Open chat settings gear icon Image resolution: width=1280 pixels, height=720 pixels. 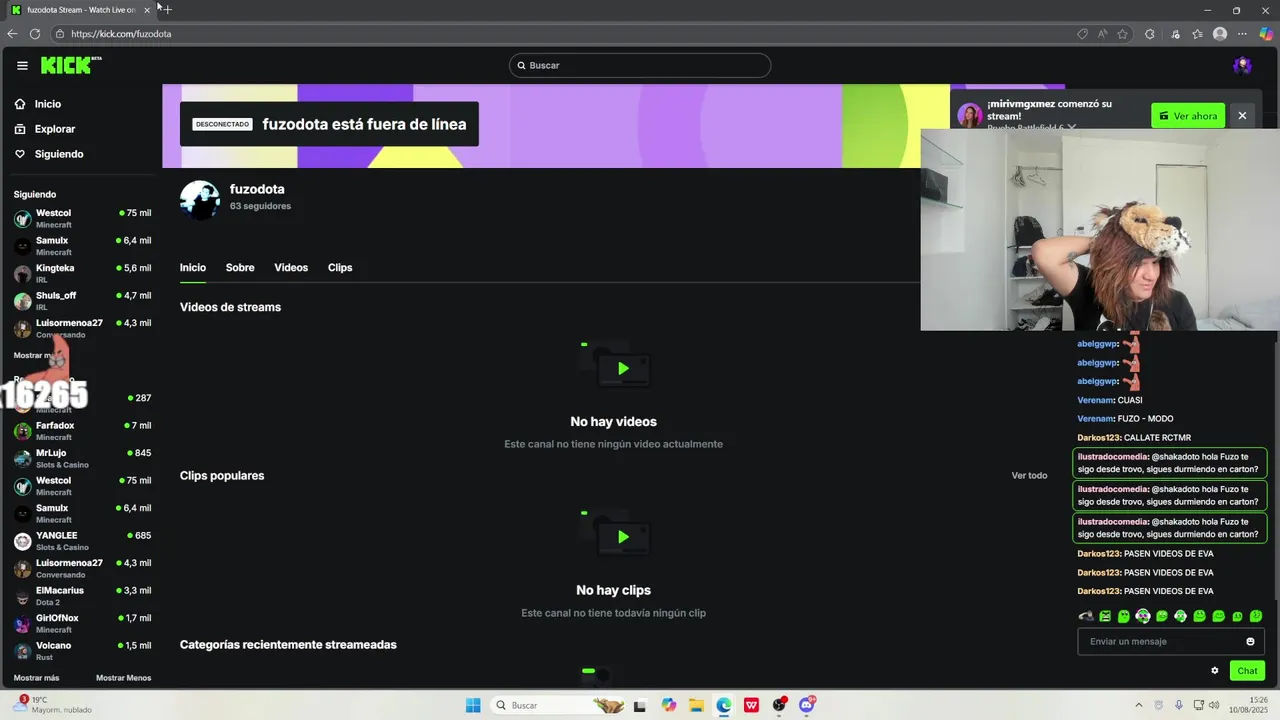[x=1215, y=671]
